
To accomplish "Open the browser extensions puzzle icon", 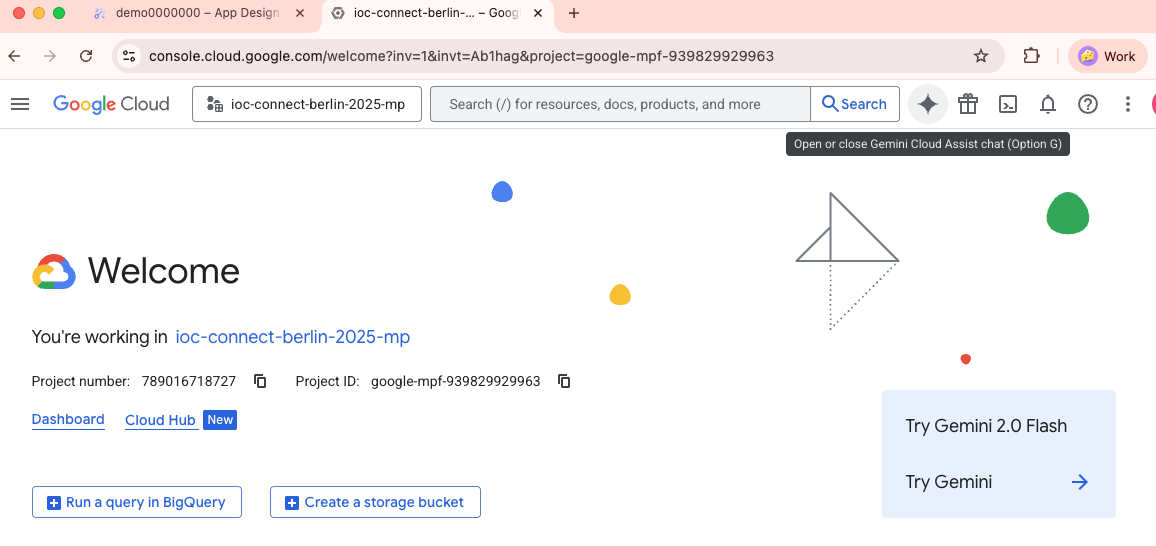I will point(1031,56).
